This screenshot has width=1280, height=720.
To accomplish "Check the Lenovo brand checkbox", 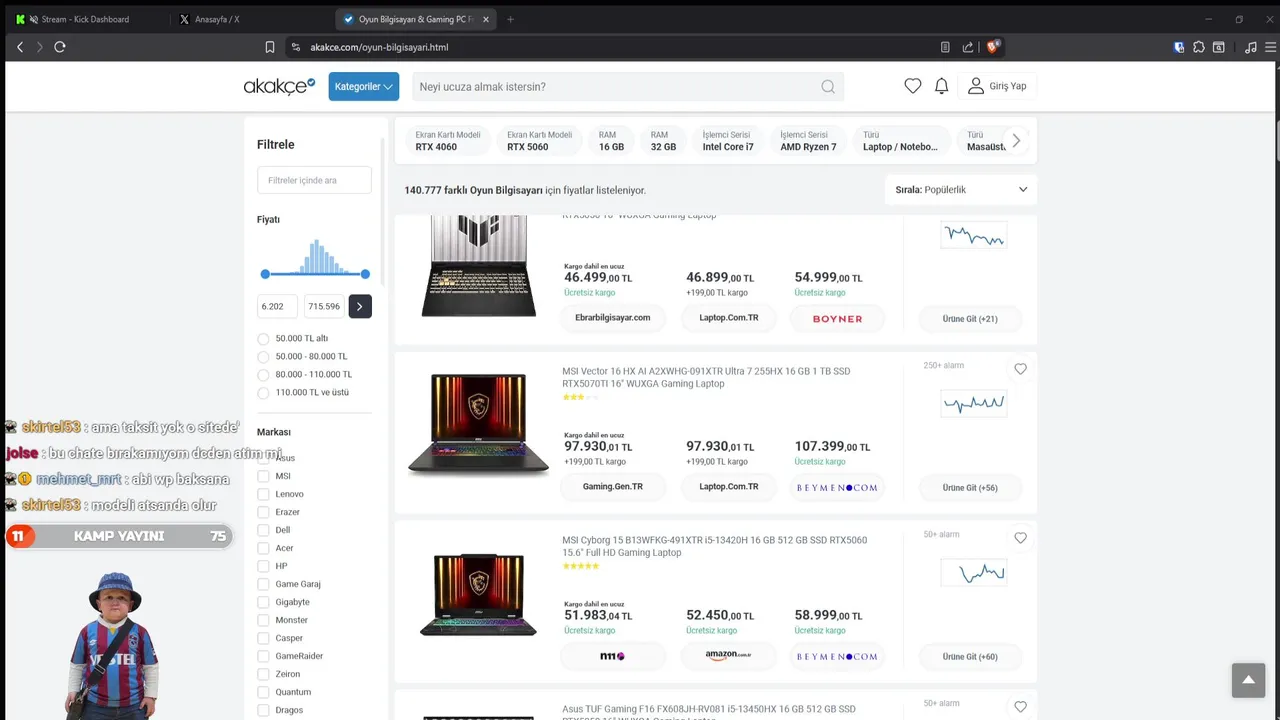I will [263, 494].
